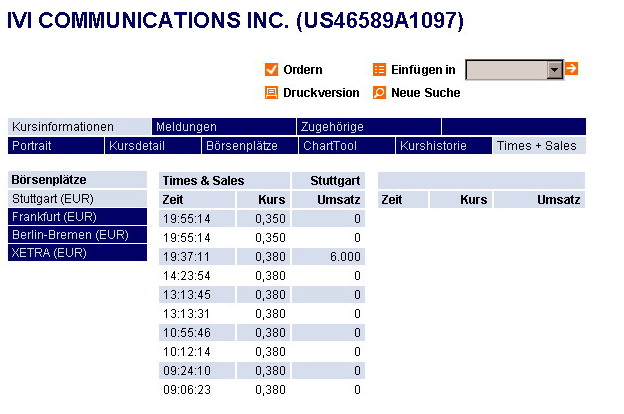Choose Frankfurt (EUR) exchange
Screen dimensions: 624x414
tap(52, 216)
